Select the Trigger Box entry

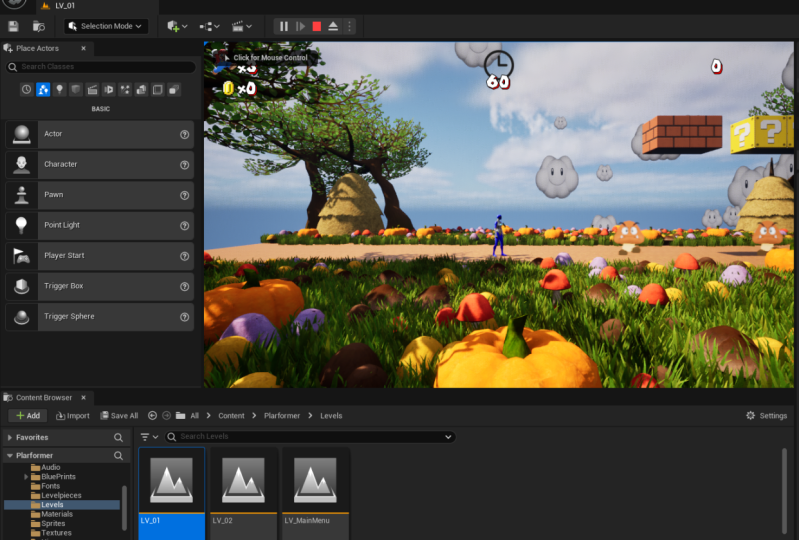[x=99, y=286]
